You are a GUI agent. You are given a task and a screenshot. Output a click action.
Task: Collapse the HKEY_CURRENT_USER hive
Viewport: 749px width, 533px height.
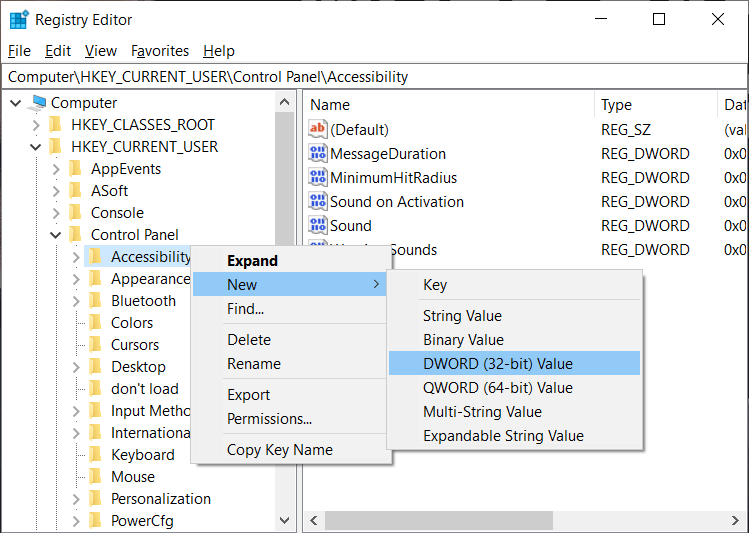(x=36, y=147)
